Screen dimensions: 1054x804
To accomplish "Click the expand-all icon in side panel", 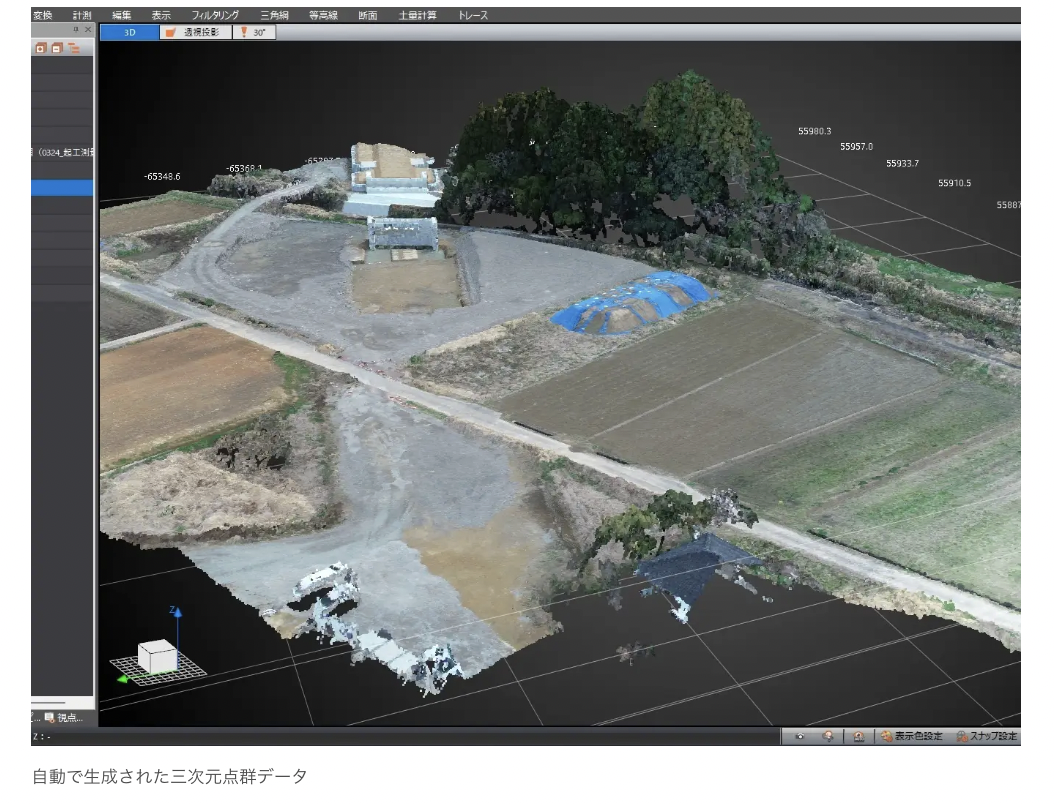I will [41, 48].
